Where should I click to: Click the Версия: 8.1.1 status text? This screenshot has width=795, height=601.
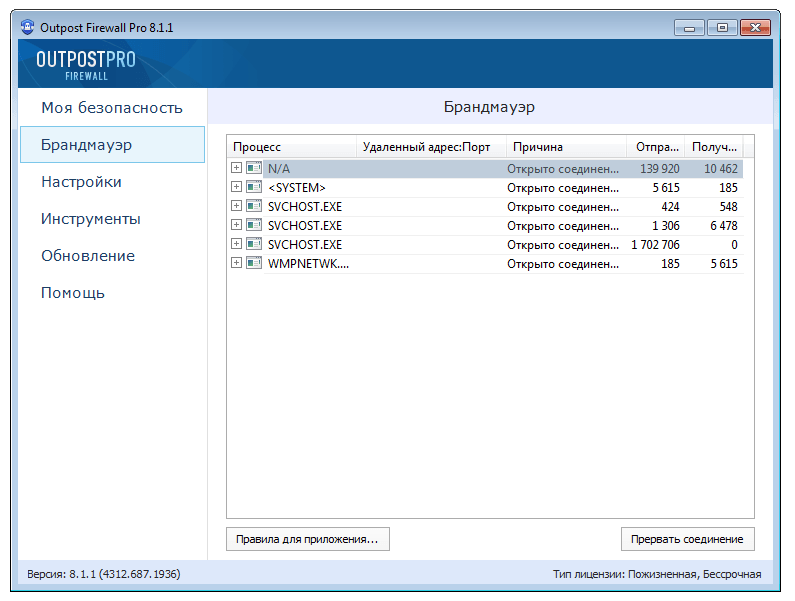(x=104, y=574)
